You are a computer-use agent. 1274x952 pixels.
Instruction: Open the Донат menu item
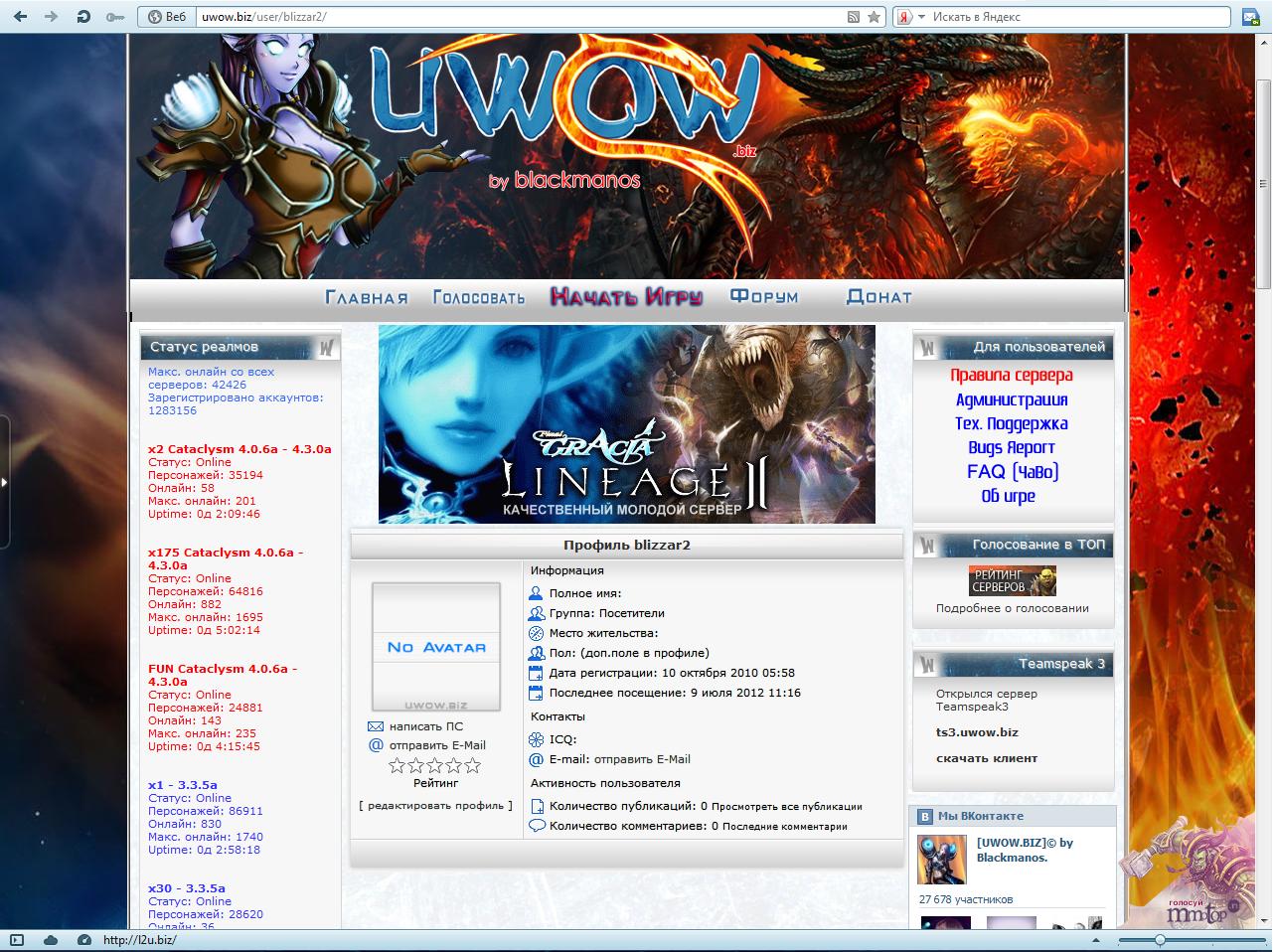(x=878, y=297)
